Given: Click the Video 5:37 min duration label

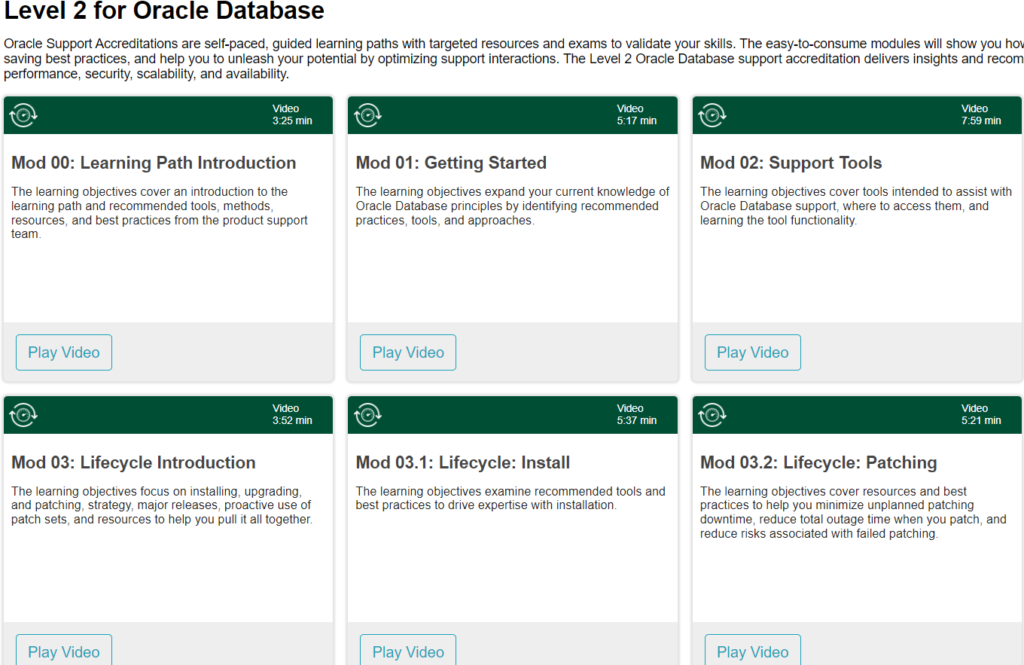Looking at the screenshot, I should (637, 414).
